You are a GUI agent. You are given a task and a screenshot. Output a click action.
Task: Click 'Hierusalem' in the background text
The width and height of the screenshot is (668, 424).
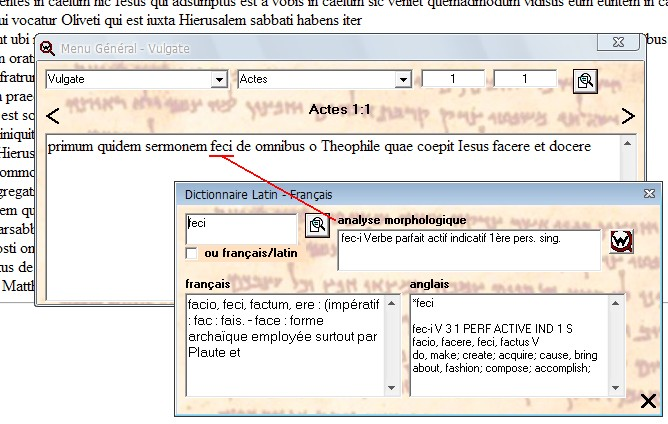(211, 20)
